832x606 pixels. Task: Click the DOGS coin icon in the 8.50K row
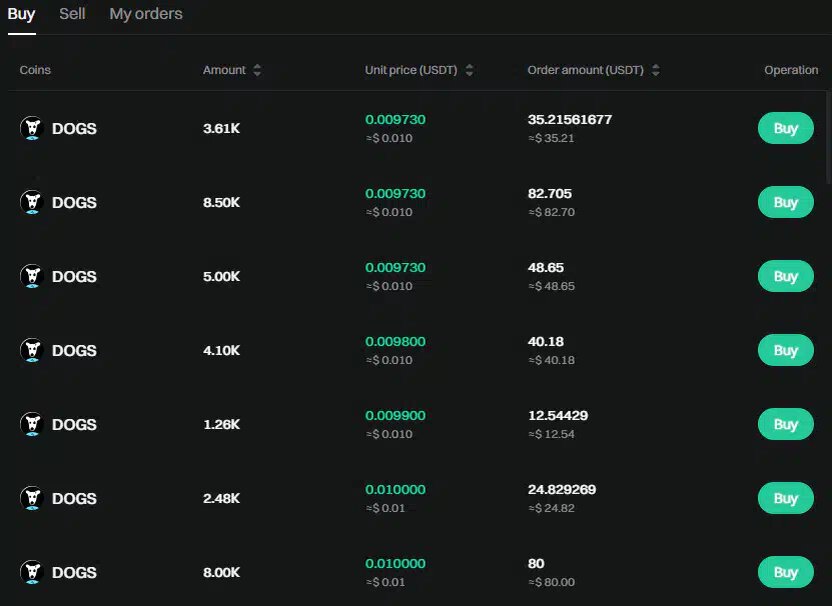[32, 202]
